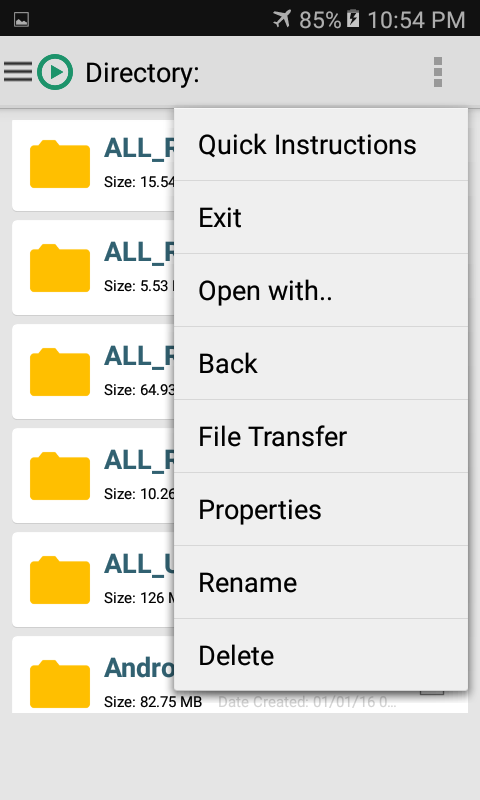
Task: Choose Exit in the overflow menu
Action: coord(321,217)
